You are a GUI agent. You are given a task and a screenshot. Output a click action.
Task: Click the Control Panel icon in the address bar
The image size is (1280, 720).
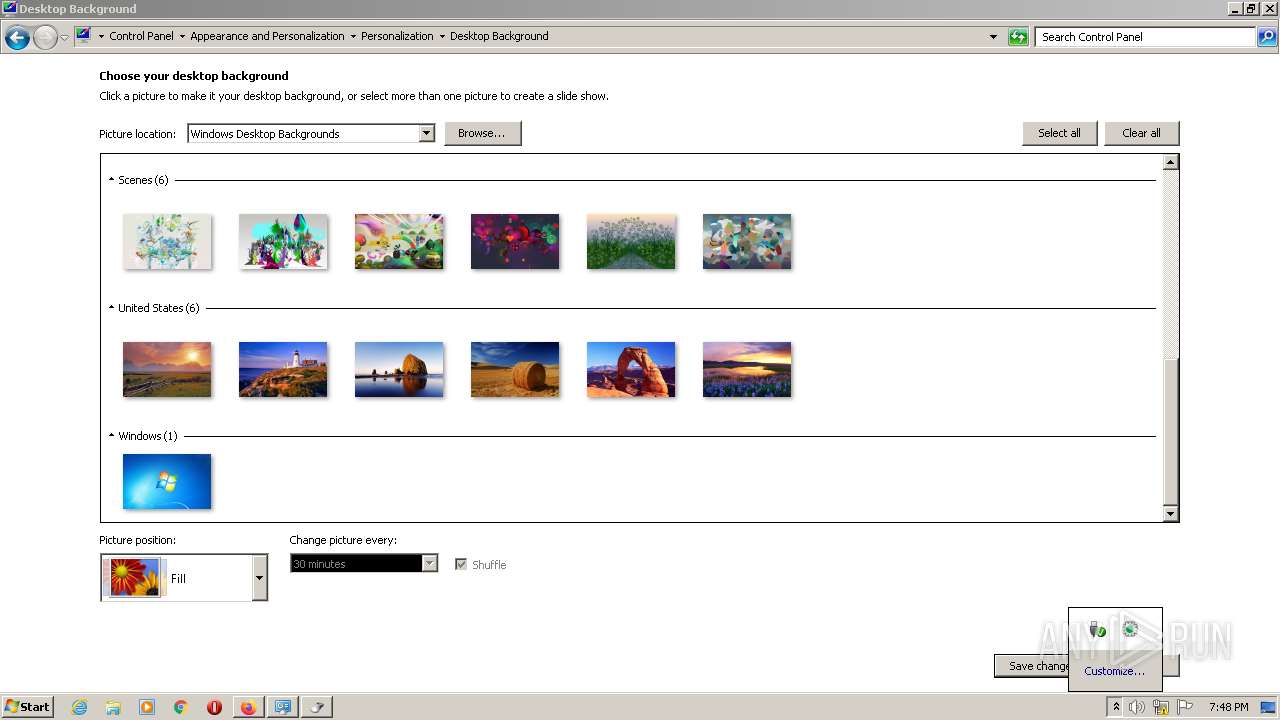83,36
